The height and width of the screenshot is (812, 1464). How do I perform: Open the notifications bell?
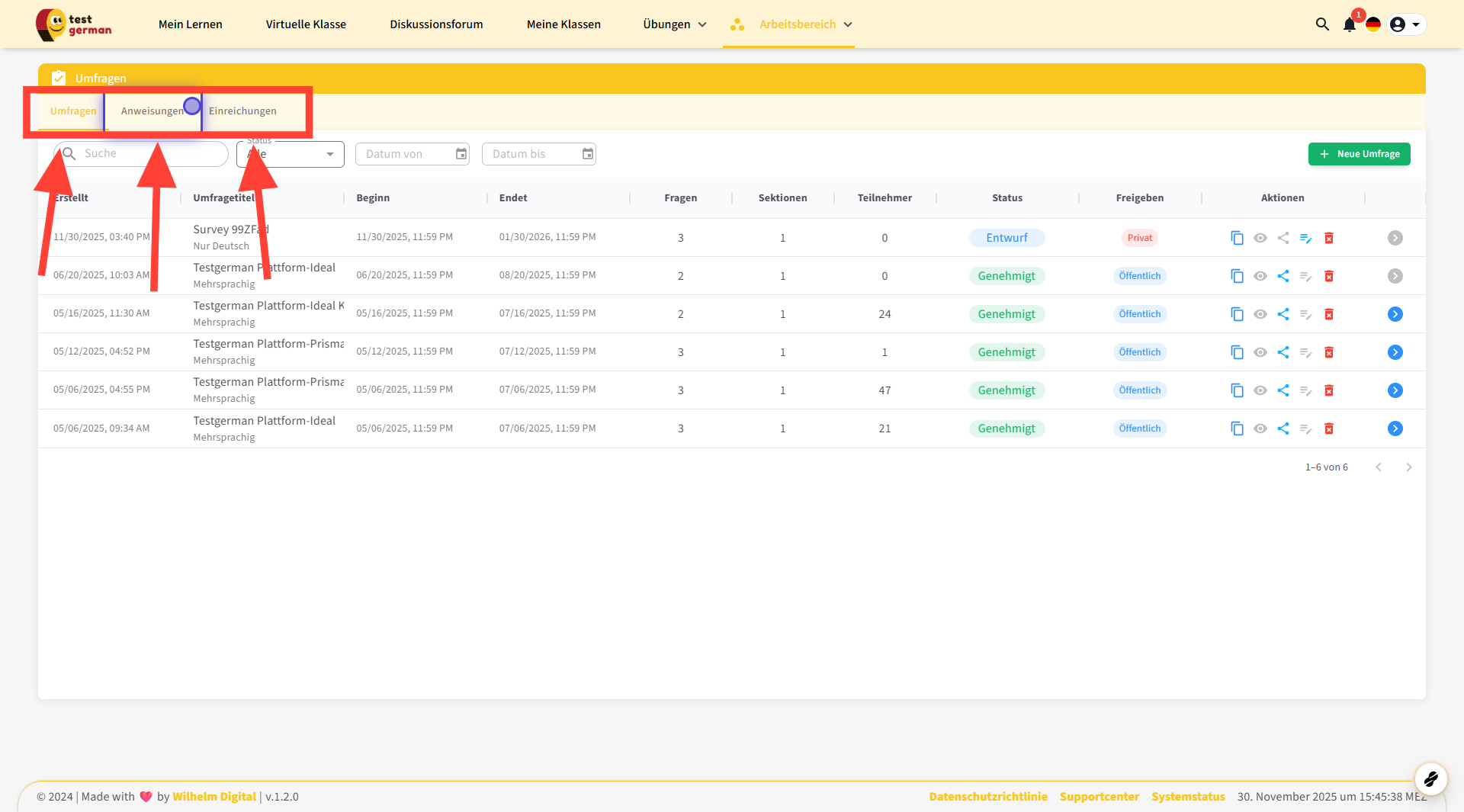click(1349, 24)
